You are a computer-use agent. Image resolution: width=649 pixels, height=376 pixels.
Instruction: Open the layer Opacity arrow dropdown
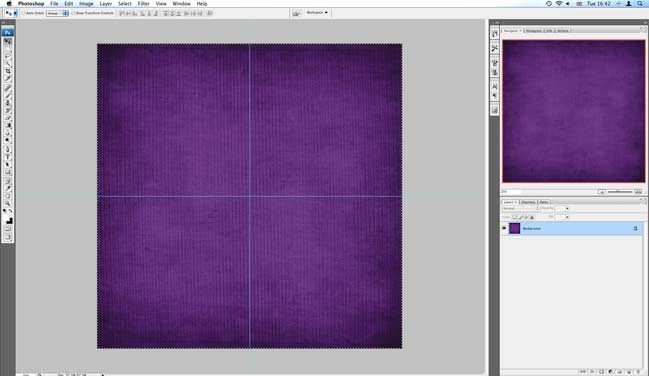[567, 208]
